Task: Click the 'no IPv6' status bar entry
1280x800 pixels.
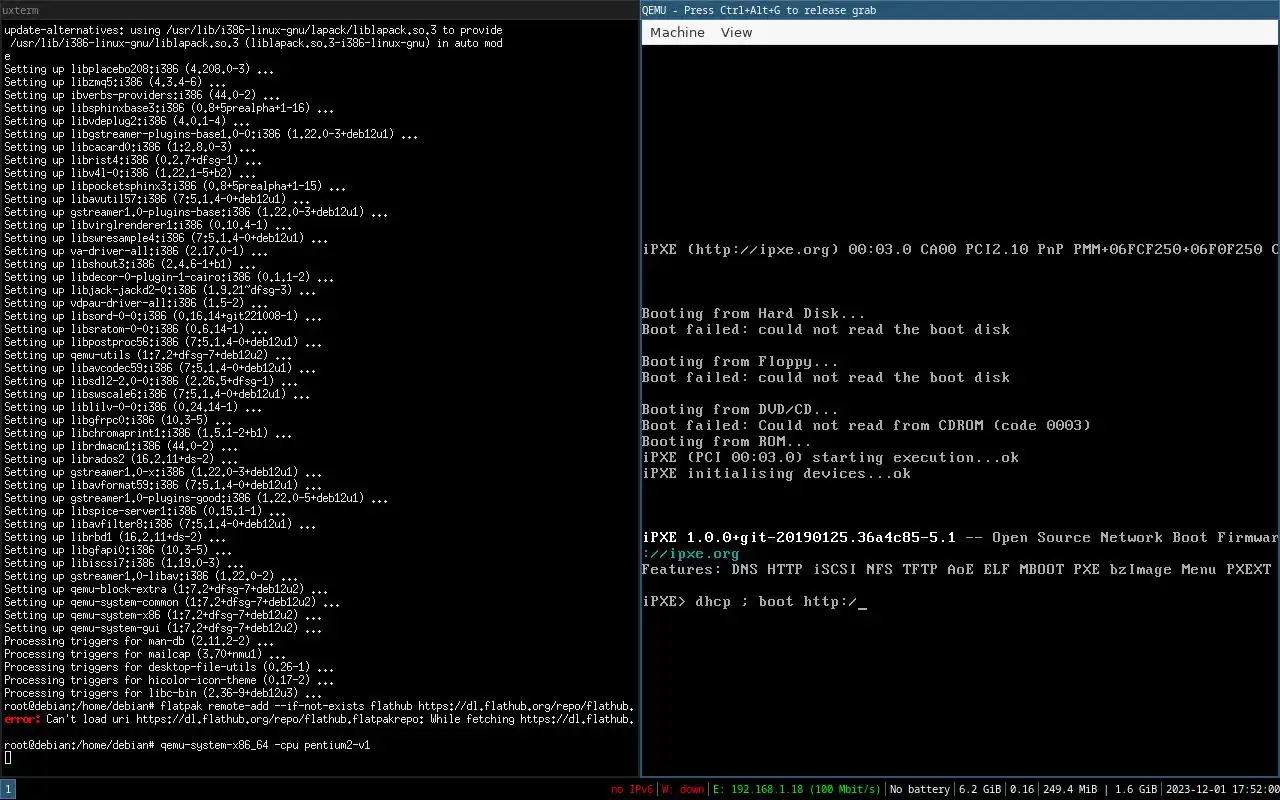Action: pos(631,789)
